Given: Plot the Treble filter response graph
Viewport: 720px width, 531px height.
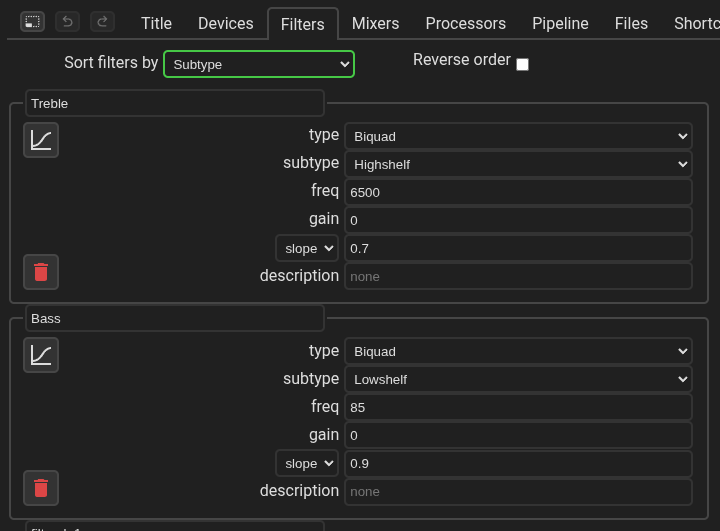Looking at the screenshot, I should (x=41, y=140).
